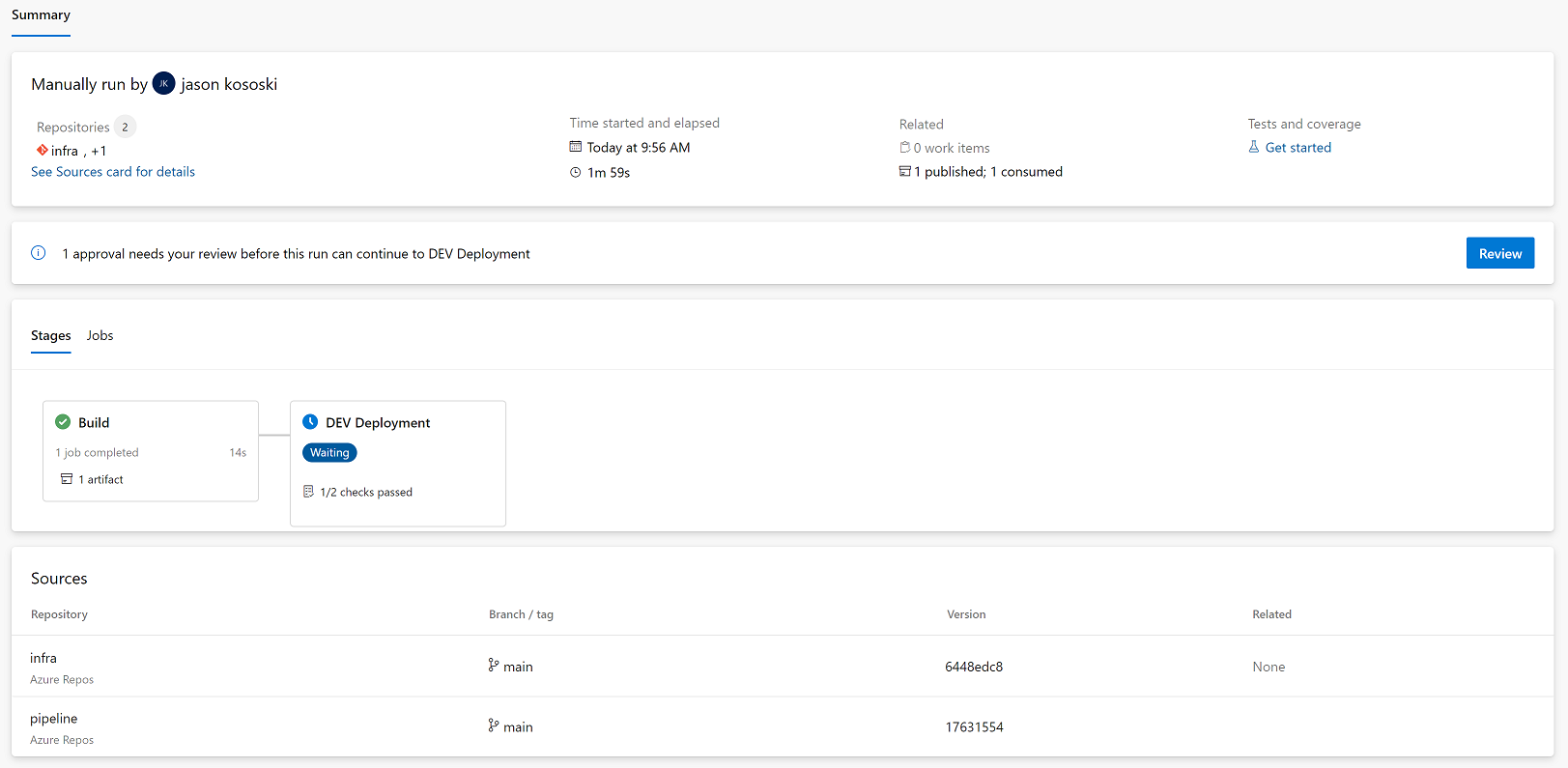Click the blue waiting clock icon on DEV Deployment

310,422
